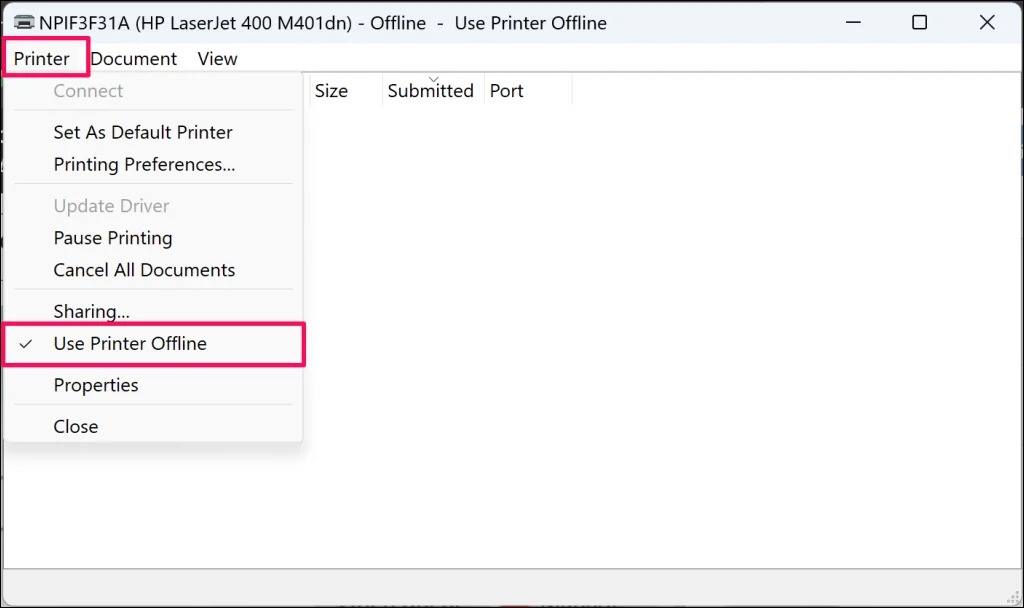1024x608 pixels.
Task: Open the Printer menu
Action: 42,58
